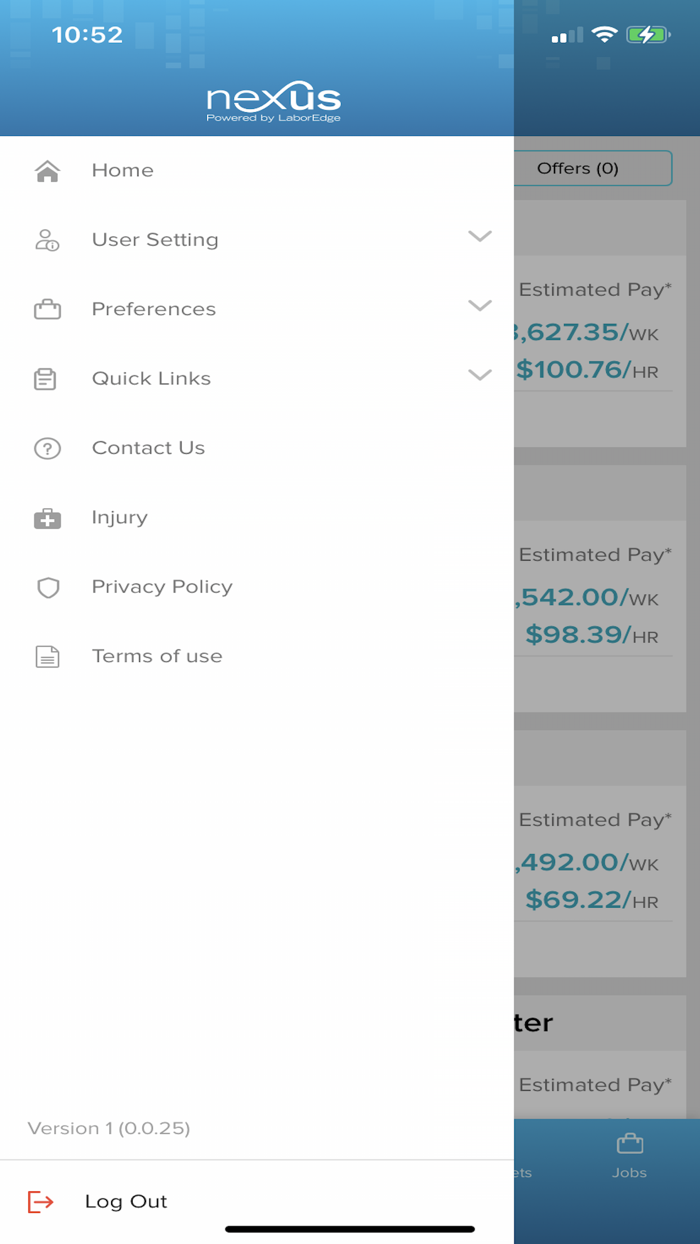Expand the Preferences submenu chevron
This screenshot has width=700, height=1244.
(x=480, y=306)
